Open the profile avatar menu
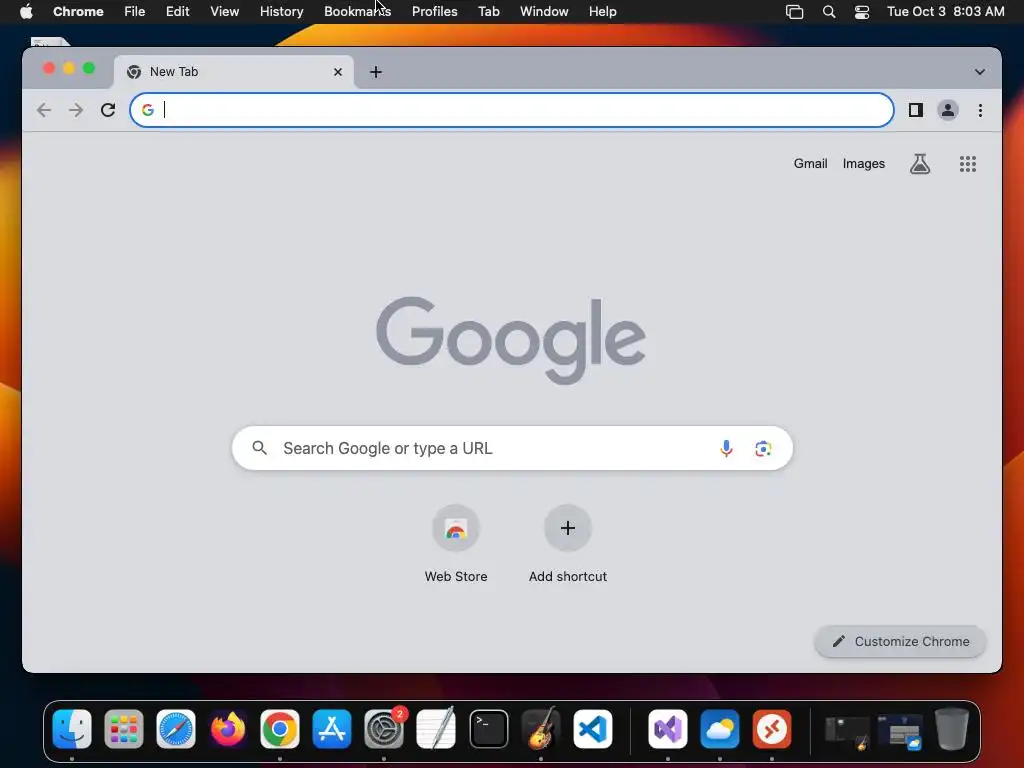Screen dimensions: 1024x768 [948, 110]
